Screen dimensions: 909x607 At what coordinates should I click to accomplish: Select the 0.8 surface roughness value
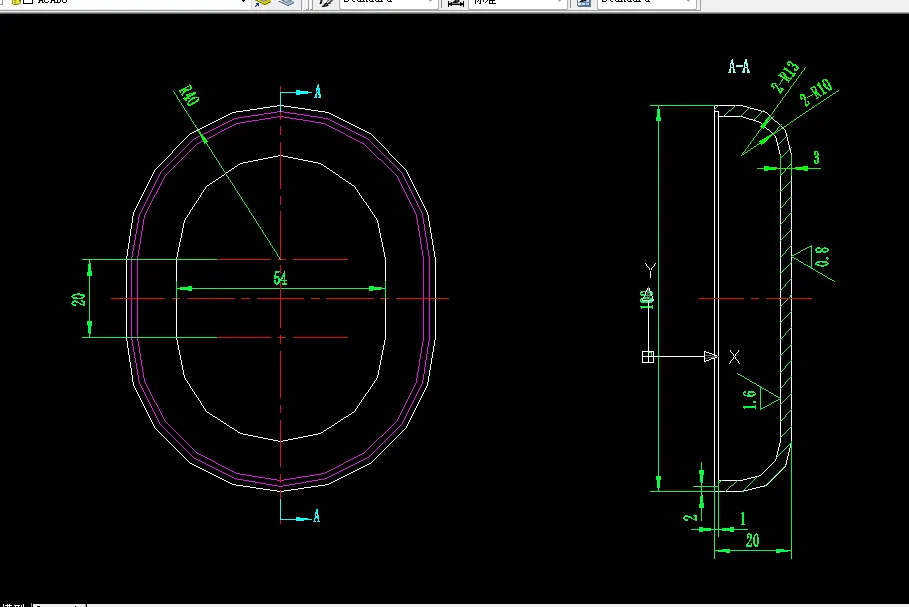[x=822, y=257]
